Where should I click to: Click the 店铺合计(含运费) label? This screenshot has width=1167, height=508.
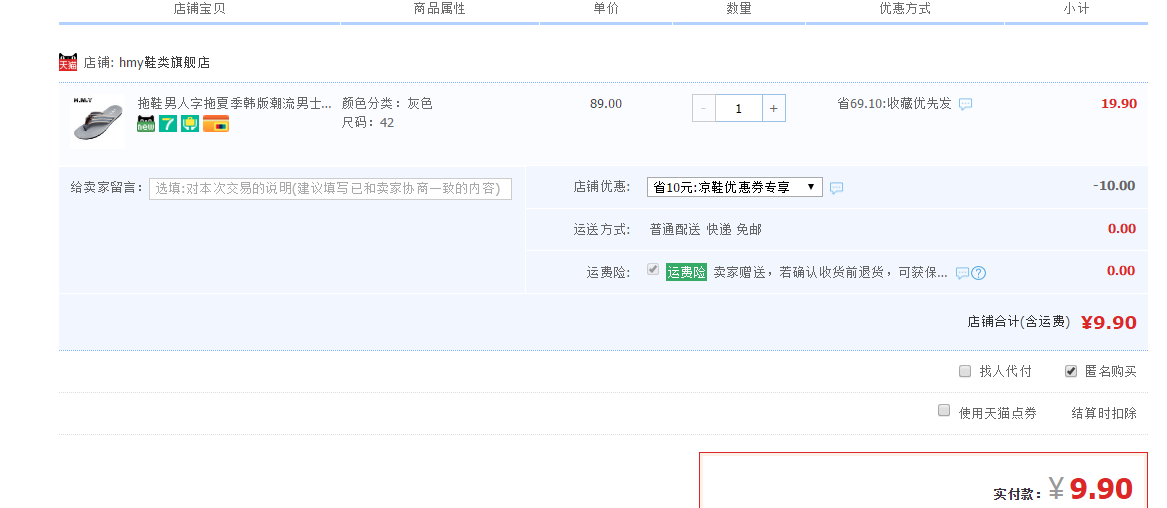click(1019, 322)
